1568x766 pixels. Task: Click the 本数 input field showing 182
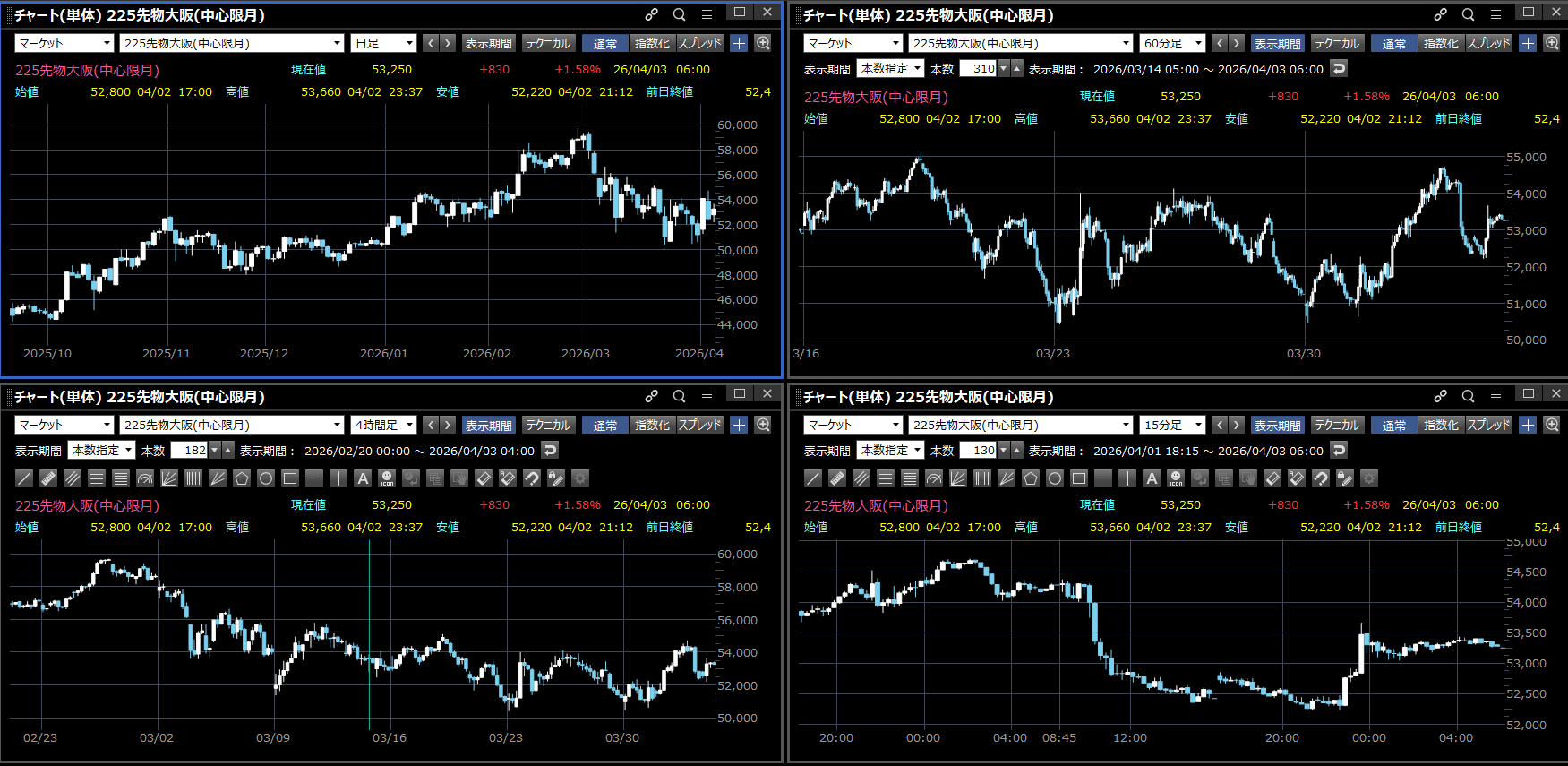(190, 450)
